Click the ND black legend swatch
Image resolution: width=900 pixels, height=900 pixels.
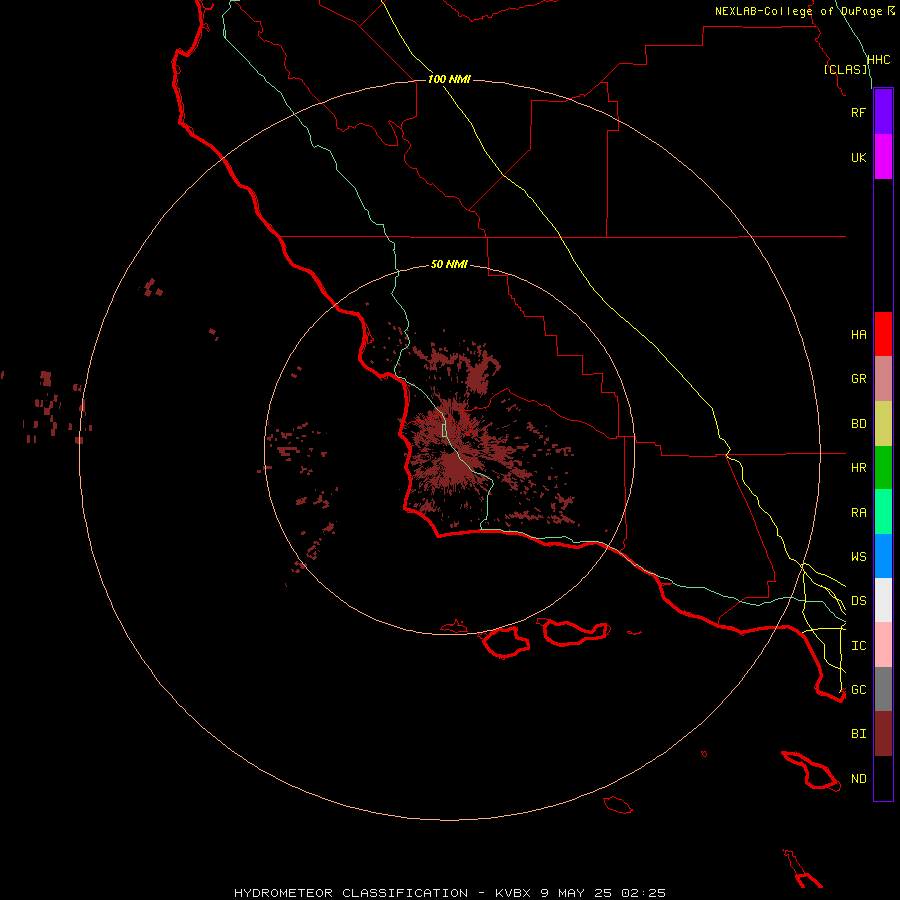pos(883,778)
